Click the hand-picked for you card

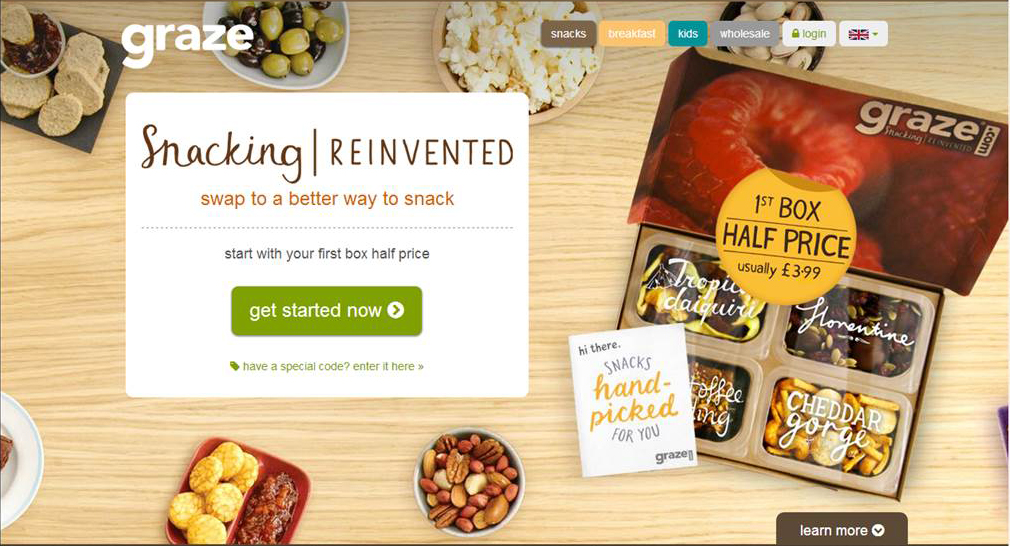pyautogui.click(x=632, y=400)
